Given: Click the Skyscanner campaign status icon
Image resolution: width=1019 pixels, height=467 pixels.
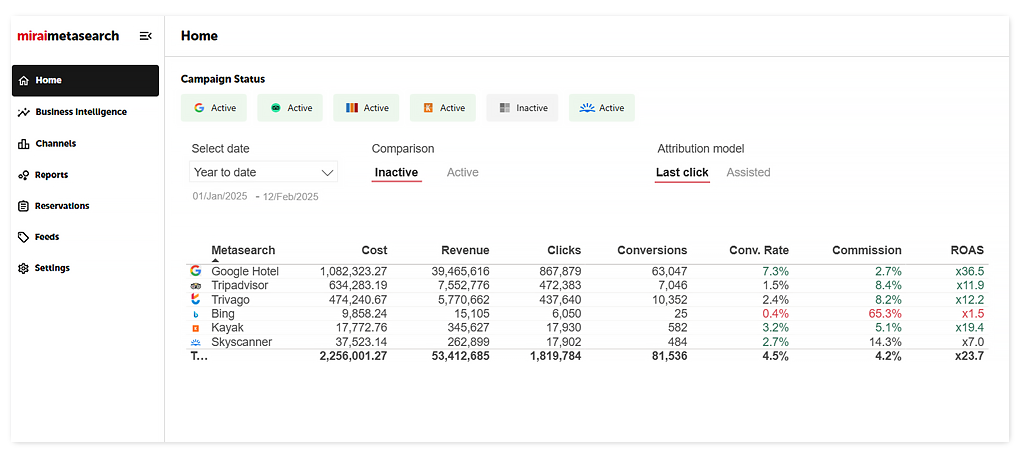Looking at the screenshot, I should click(x=587, y=108).
